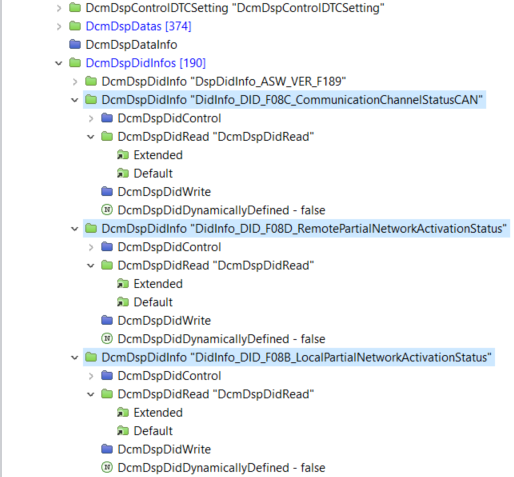Click the reference icon beside Default under F08D
The width and height of the screenshot is (514, 477).
click(123, 302)
